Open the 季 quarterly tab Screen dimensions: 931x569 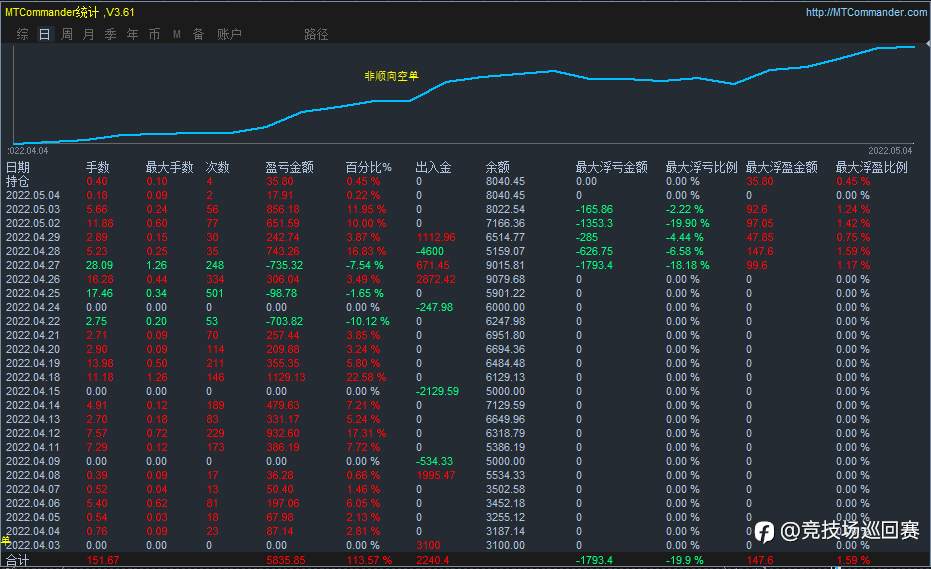coord(110,34)
